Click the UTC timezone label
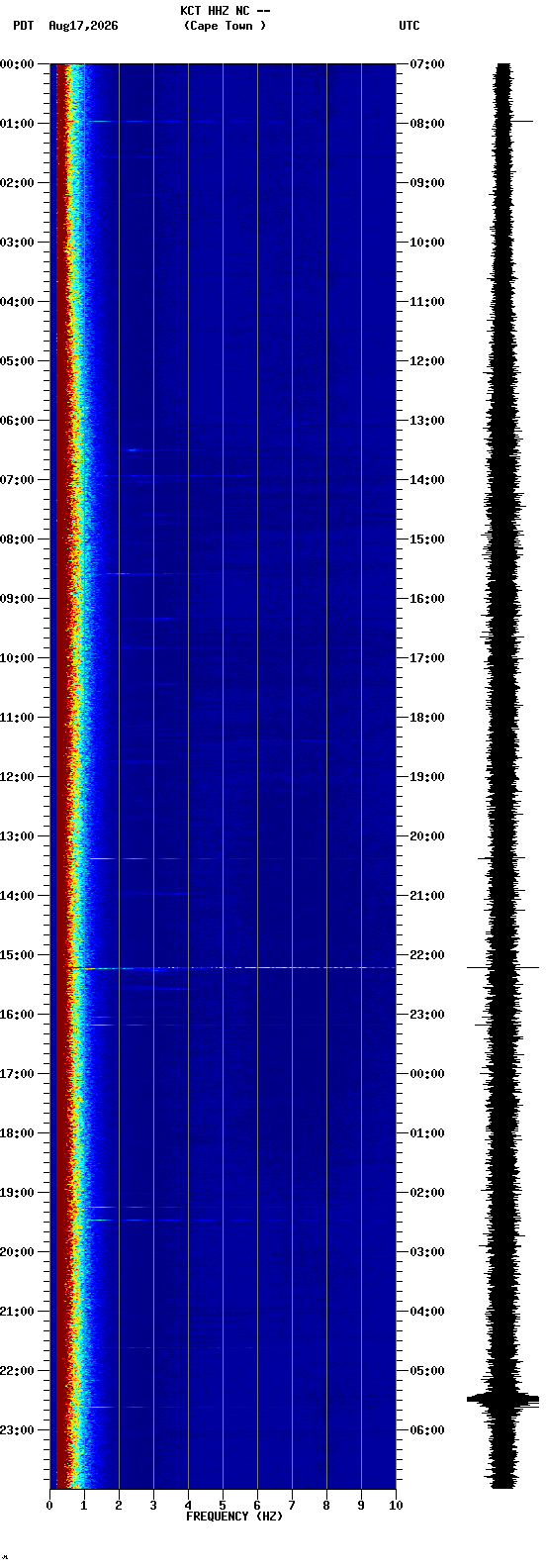This screenshot has width=546, height=1568. pyautogui.click(x=409, y=26)
